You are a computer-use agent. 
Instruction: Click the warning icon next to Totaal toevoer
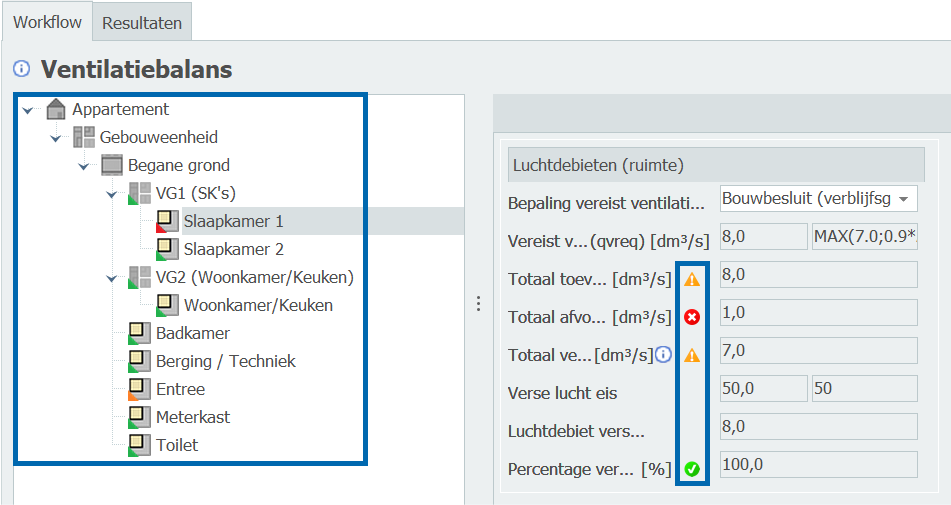(x=692, y=279)
